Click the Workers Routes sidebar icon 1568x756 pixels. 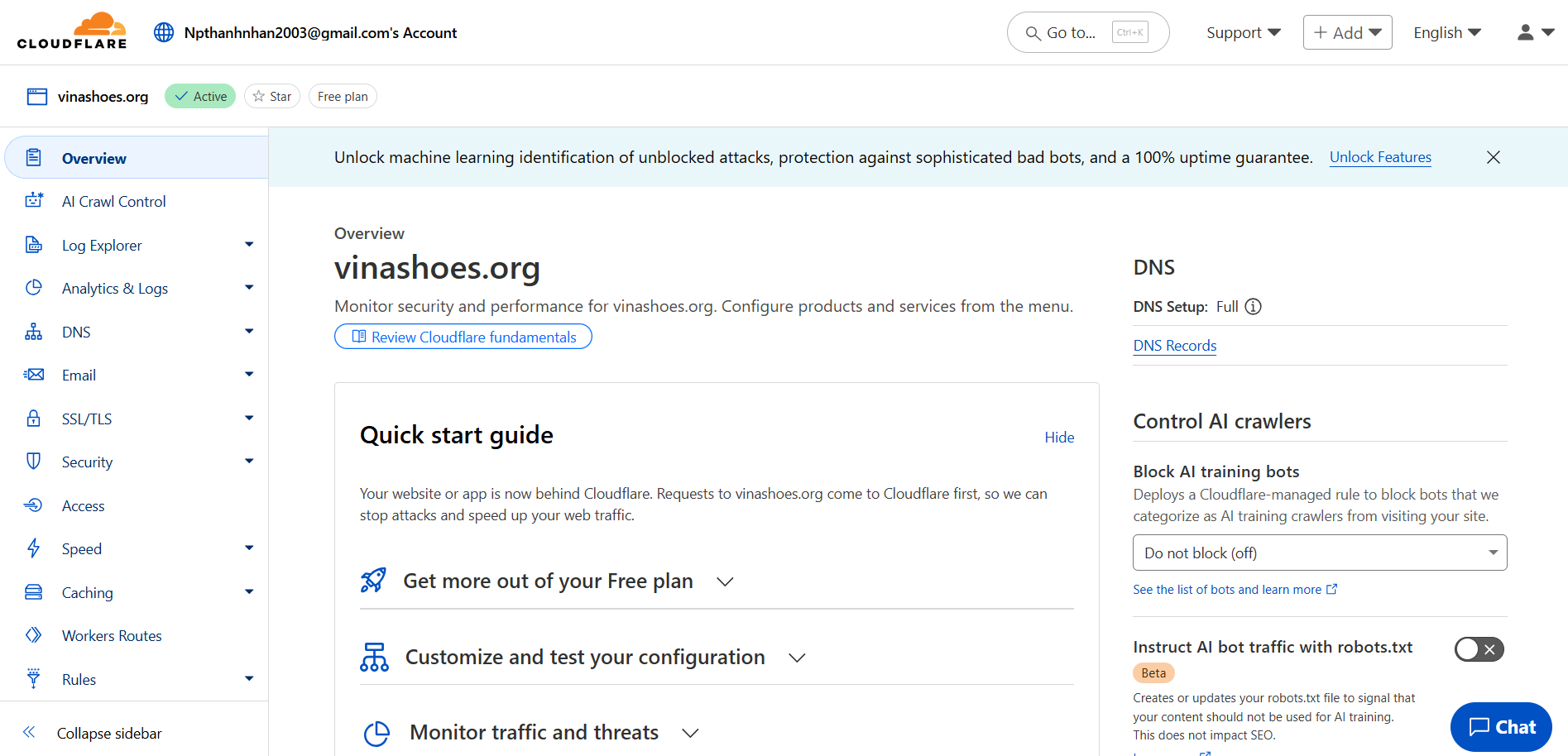click(x=33, y=635)
